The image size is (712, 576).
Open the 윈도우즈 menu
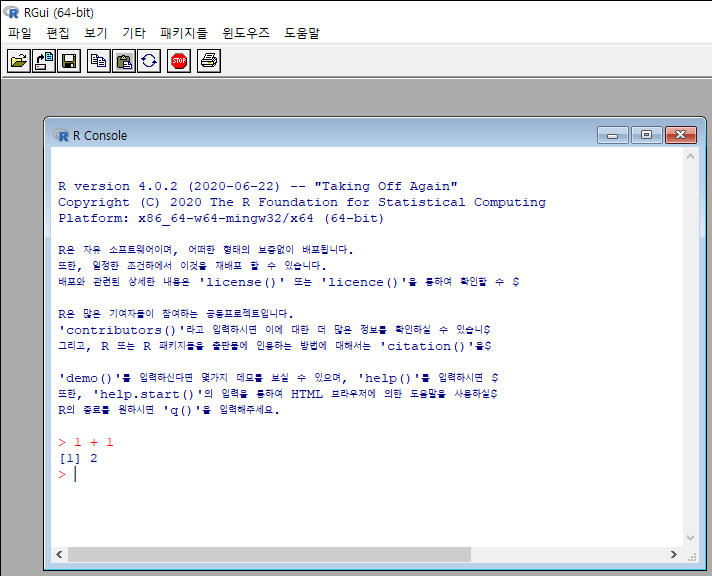pos(246,33)
